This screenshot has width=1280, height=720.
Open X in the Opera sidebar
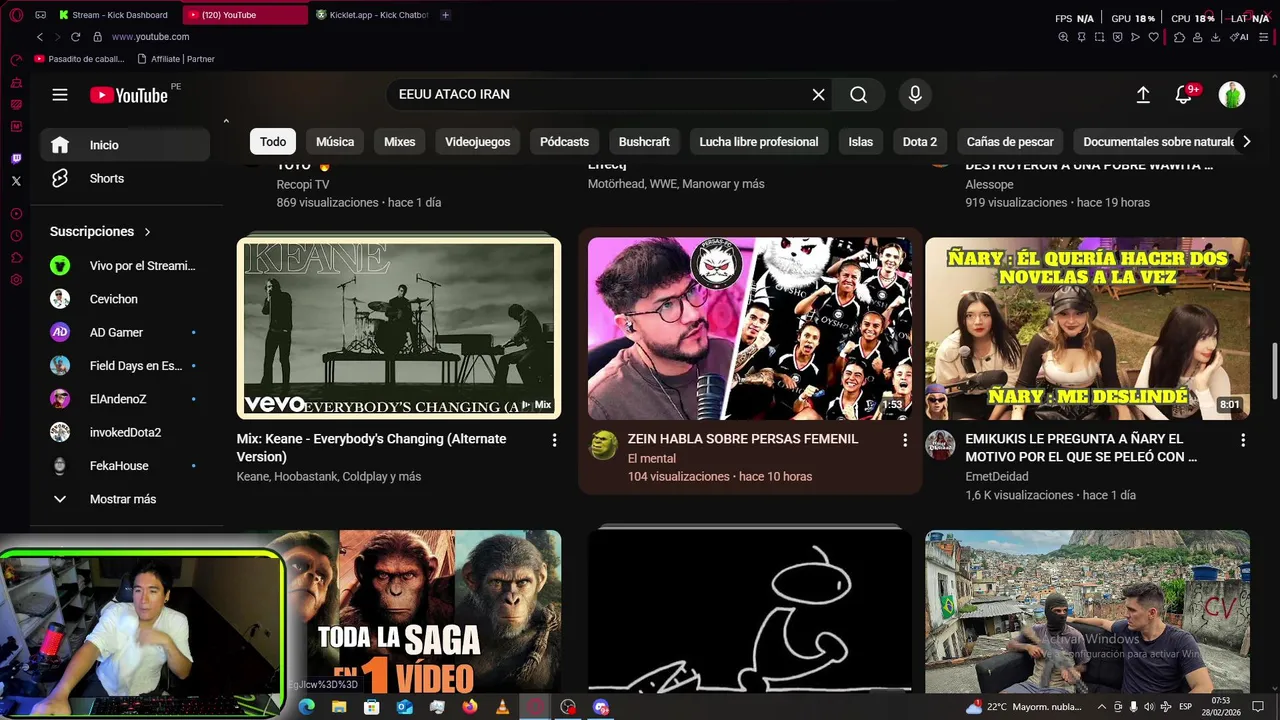click(x=16, y=181)
